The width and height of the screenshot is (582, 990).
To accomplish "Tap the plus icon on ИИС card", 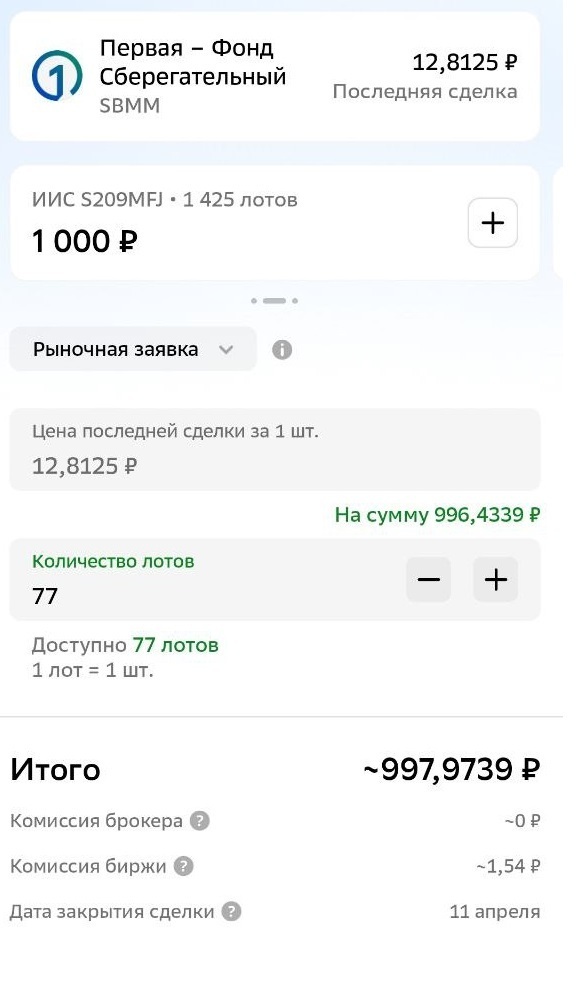I will tap(491, 222).
